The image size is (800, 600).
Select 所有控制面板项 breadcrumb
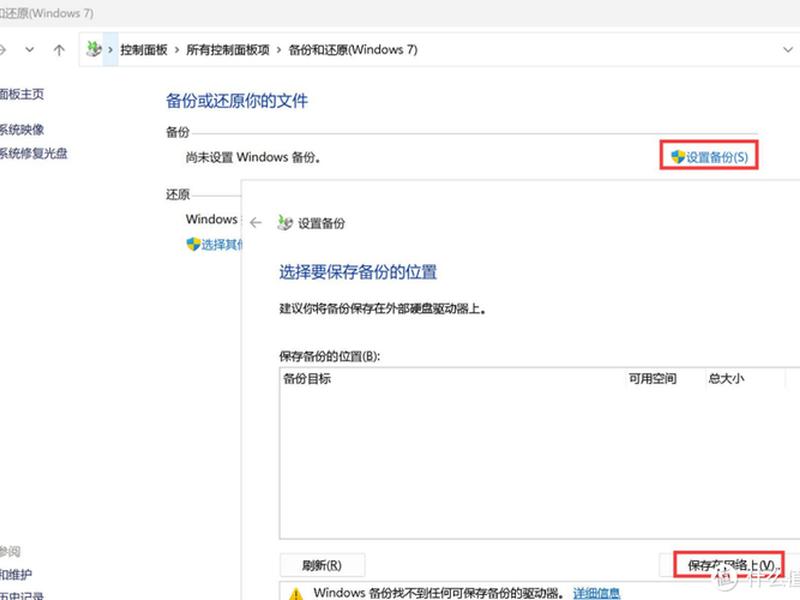(228, 49)
